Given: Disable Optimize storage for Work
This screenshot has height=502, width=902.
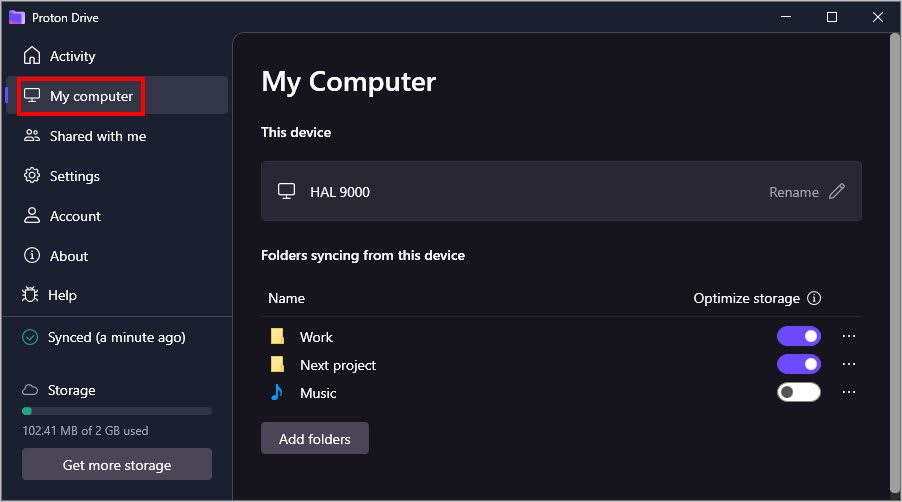Looking at the screenshot, I should tap(798, 336).
